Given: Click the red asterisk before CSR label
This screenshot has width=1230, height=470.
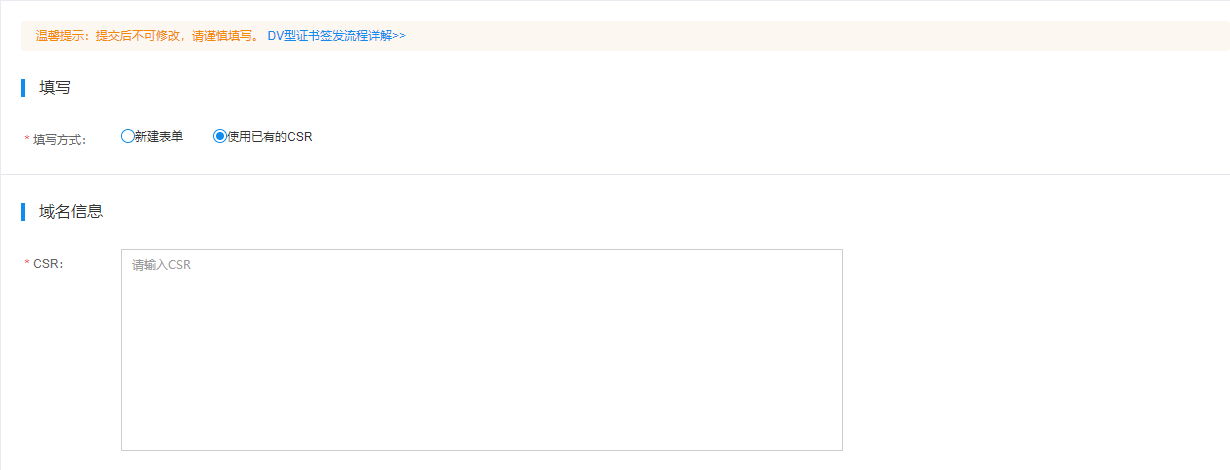Looking at the screenshot, I should 27,264.
